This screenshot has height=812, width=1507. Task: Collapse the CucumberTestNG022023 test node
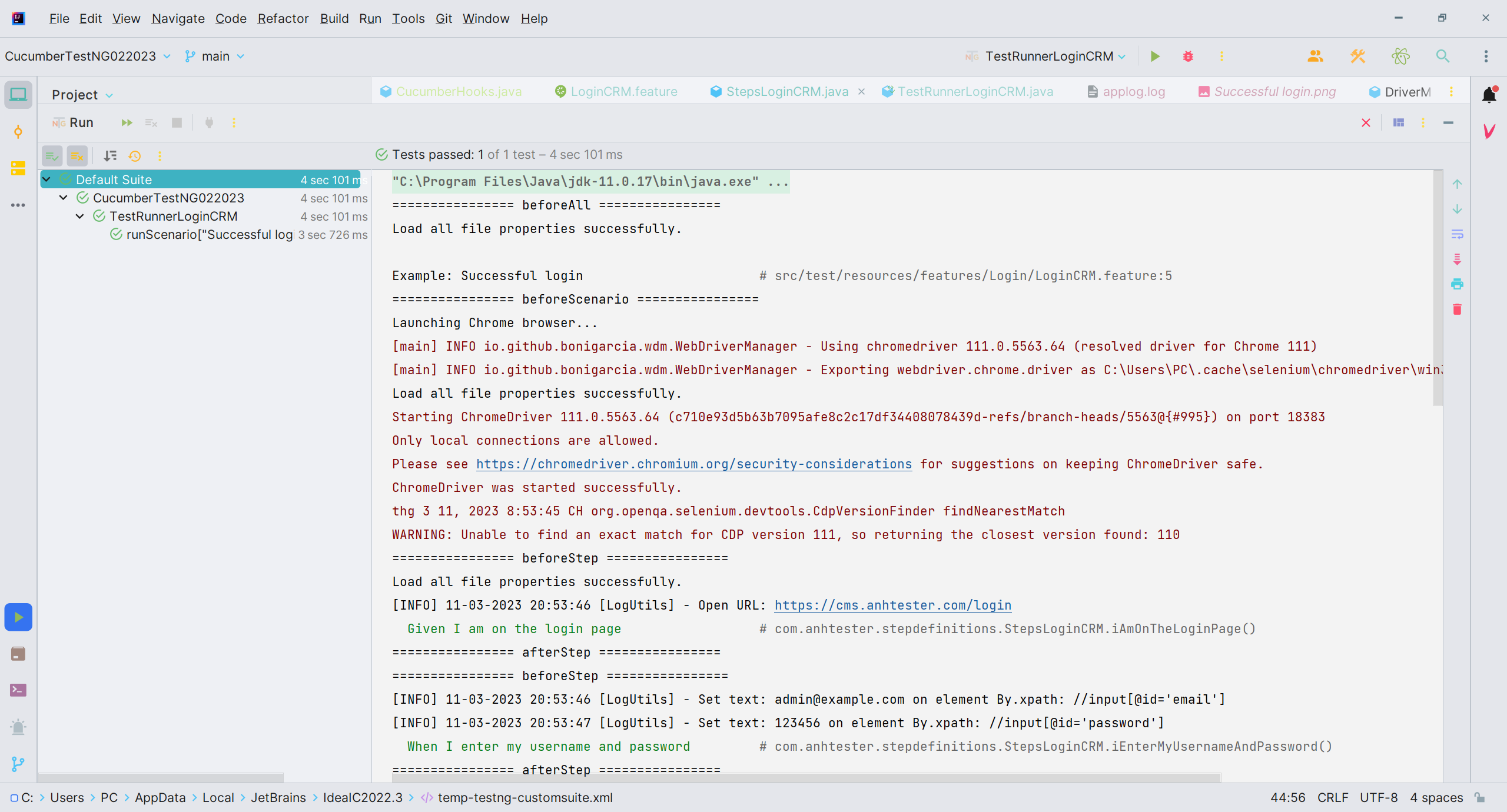coord(63,198)
